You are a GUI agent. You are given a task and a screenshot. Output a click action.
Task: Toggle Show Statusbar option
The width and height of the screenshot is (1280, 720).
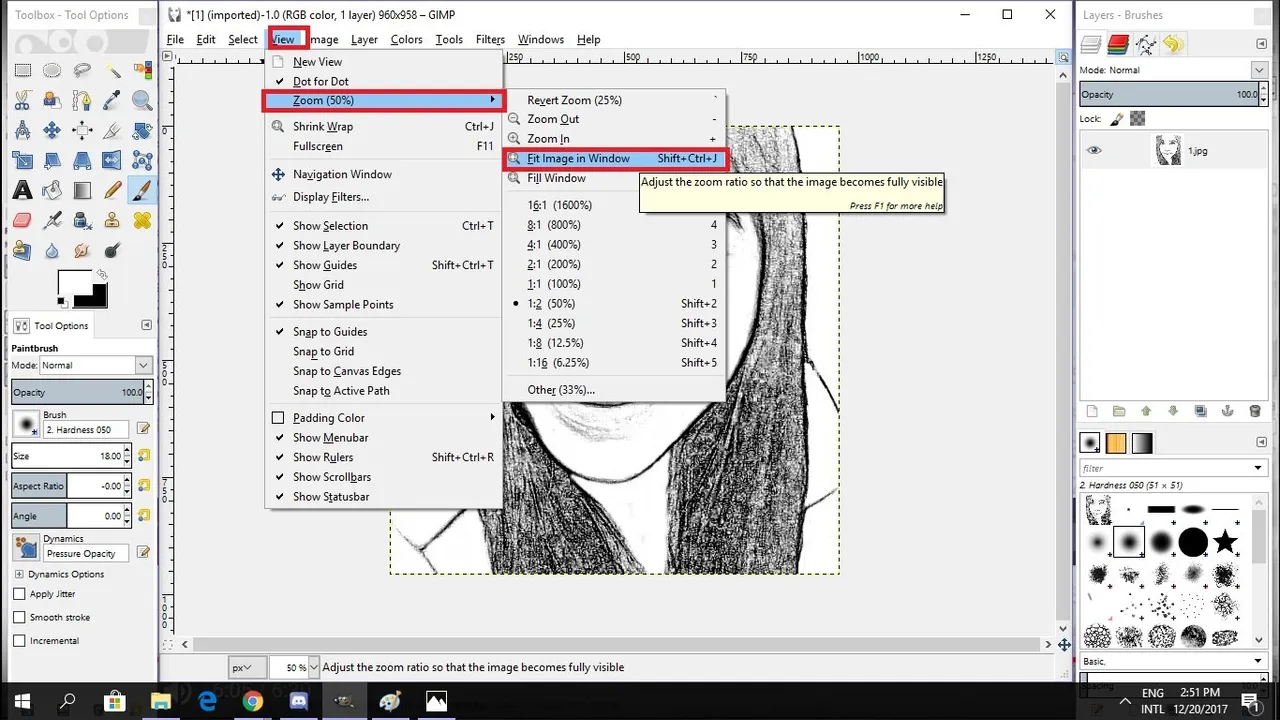383,497
